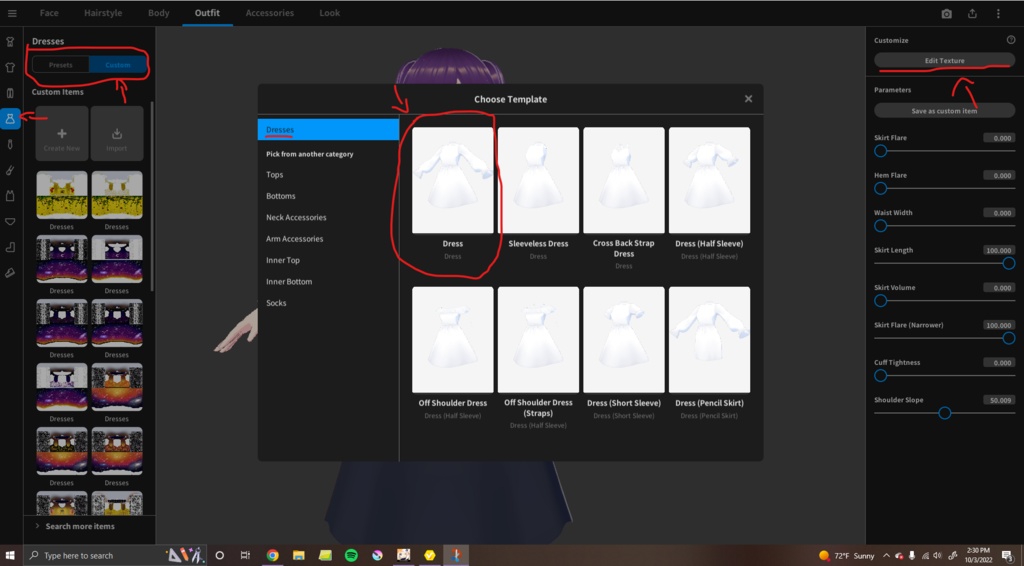Choose the Cross Back Strap Dress template

(624, 180)
